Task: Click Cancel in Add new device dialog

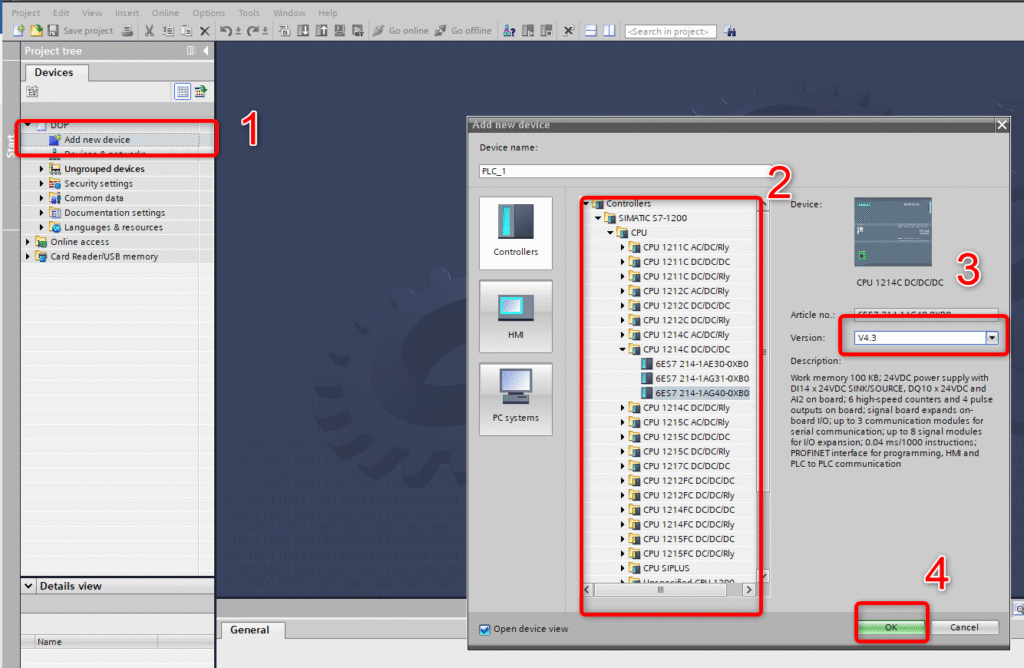Action: click(964, 628)
